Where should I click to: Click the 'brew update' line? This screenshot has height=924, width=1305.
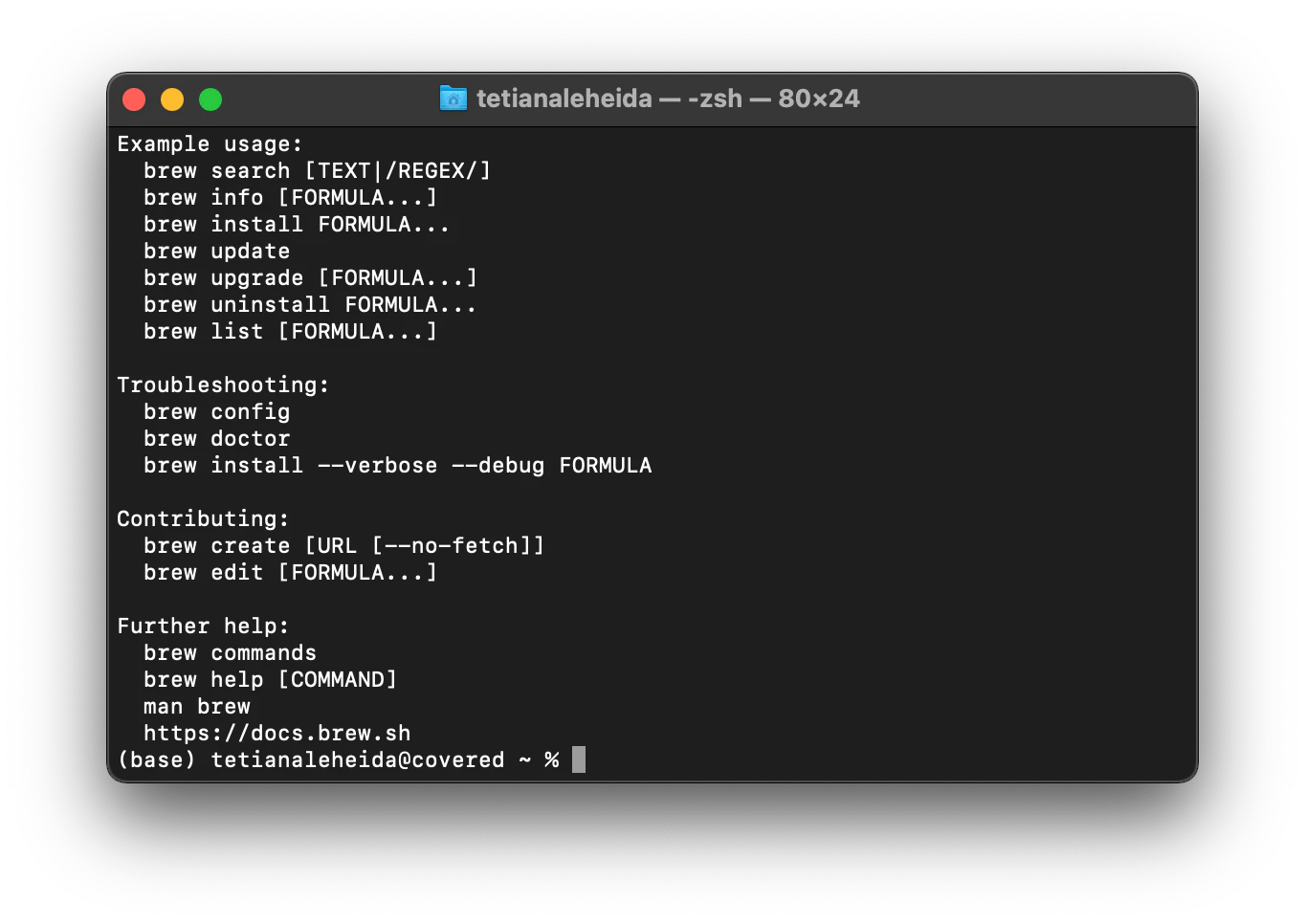click(216, 252)
